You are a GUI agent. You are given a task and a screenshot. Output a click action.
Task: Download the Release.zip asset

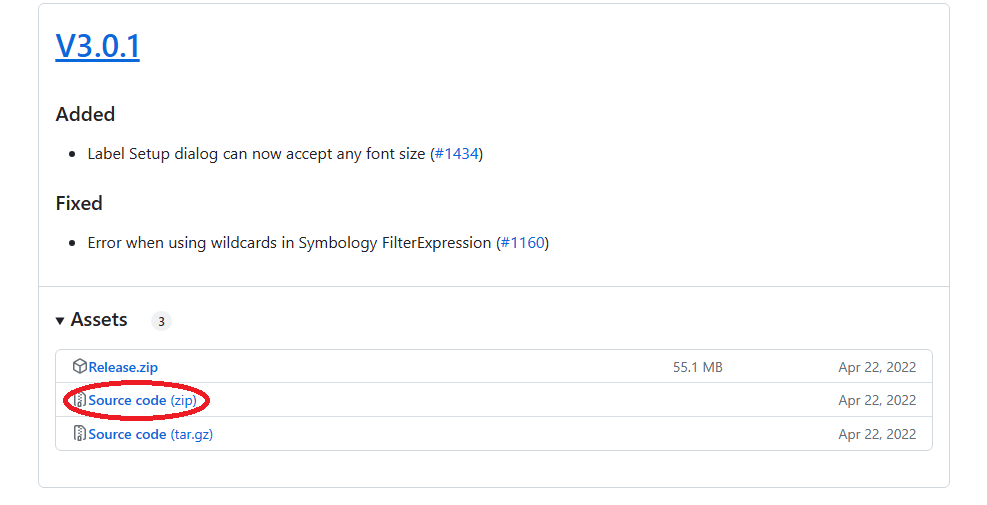123,367
